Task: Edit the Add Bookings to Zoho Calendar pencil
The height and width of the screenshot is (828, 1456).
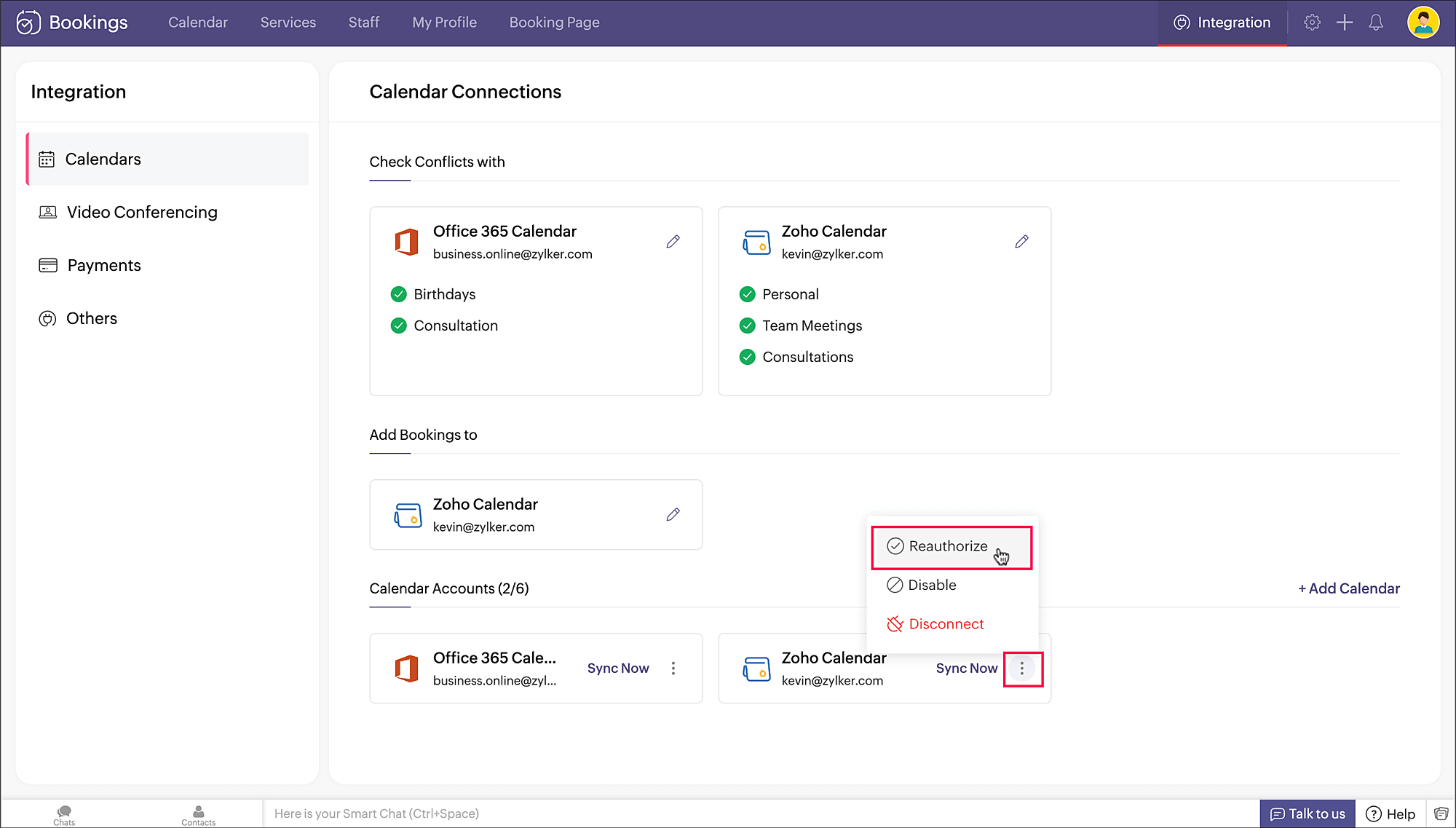Action: tap(673, 515)
